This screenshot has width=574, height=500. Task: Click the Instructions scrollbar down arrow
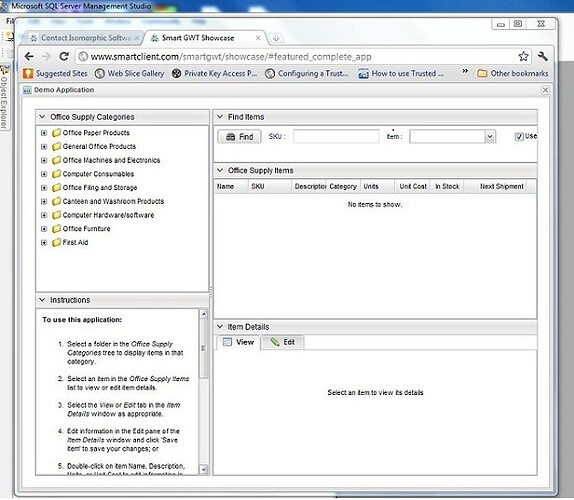tap(204, 469)
